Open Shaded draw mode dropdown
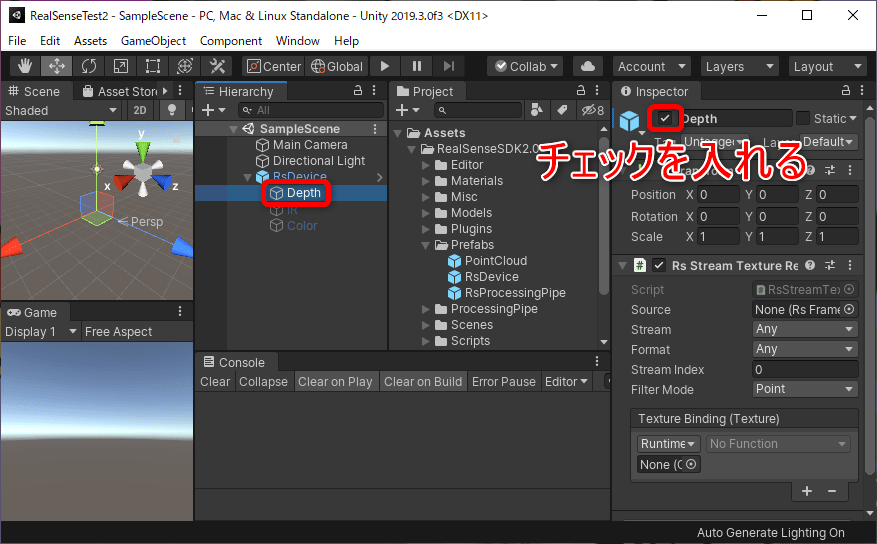 tap(60, 110)
